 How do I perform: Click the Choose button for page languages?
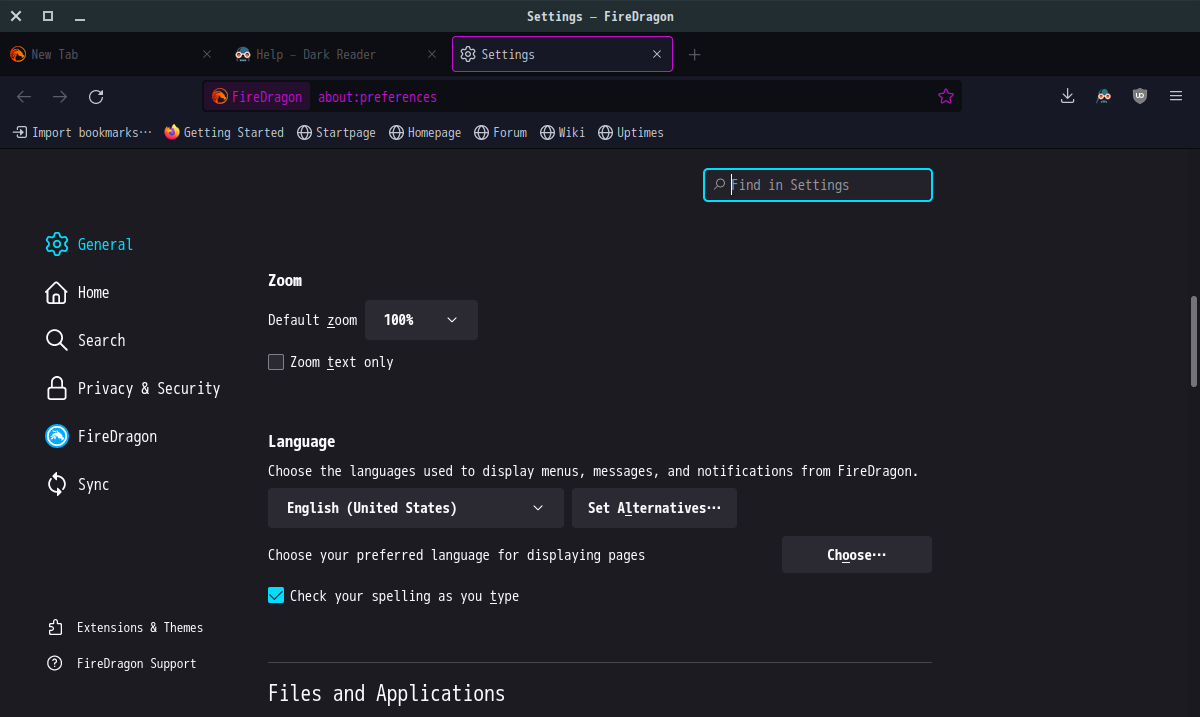(x=857, y=555)
